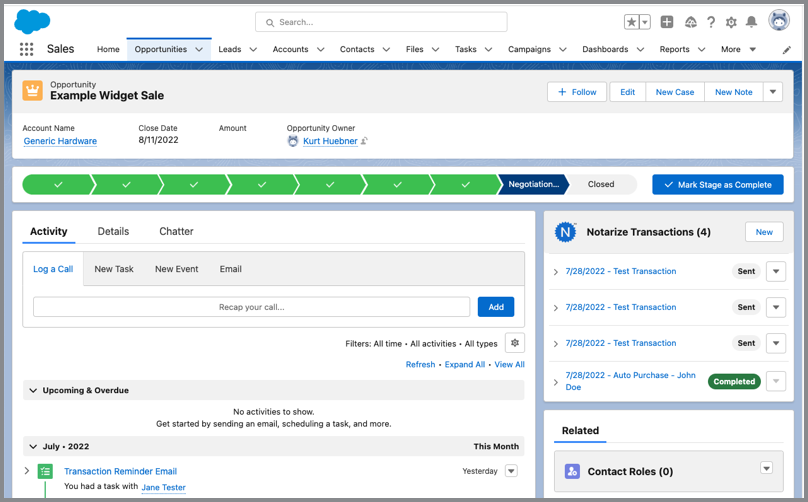Switch to the Details tab
This screenshot has height=502, width=808.
113,231
